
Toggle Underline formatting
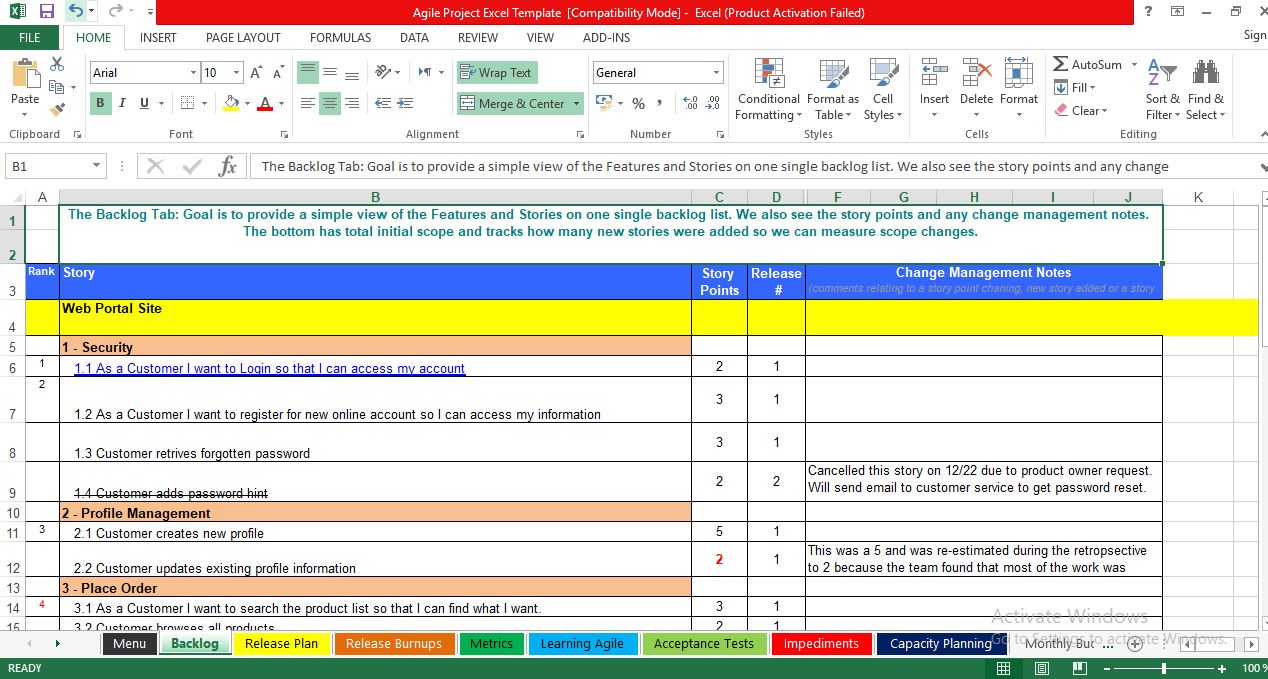pos(144,103)
